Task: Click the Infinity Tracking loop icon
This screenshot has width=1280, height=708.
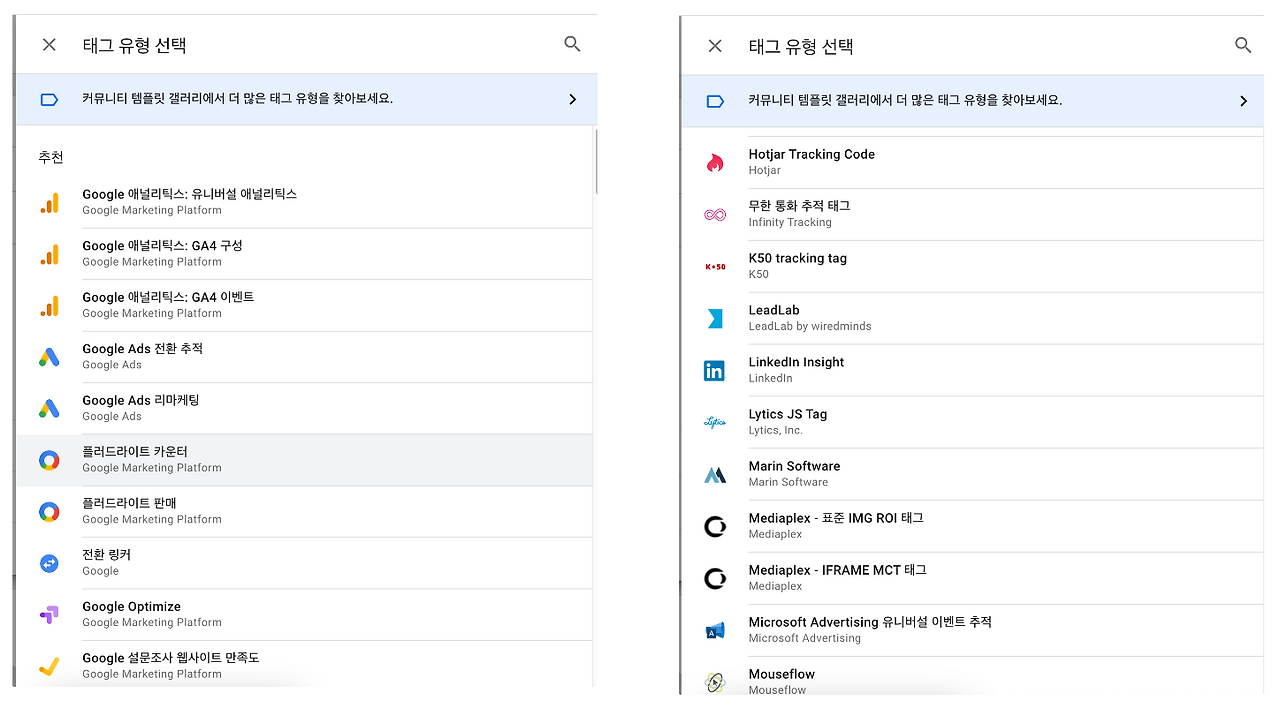Action: point(715,214)
